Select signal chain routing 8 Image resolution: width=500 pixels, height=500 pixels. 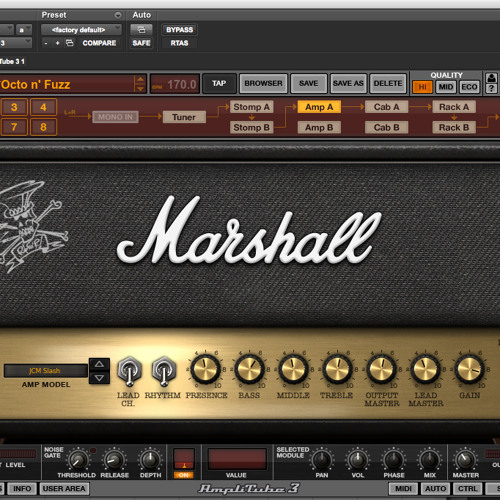click(x=43, y=127)
